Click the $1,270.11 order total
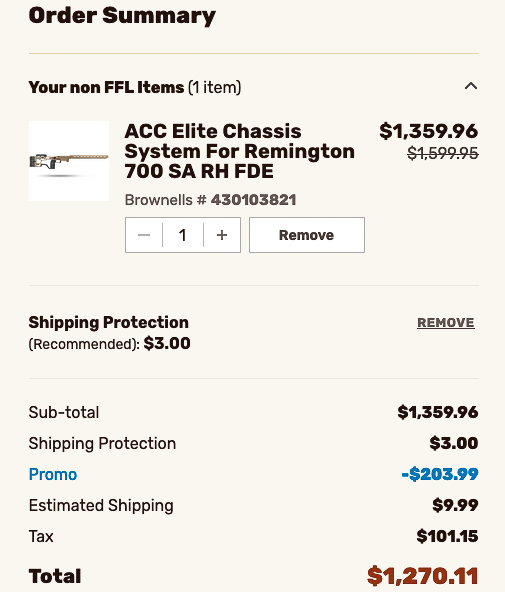Image resolution: width=505 pixels, height=592 pixels. click(x=423, y=576)
